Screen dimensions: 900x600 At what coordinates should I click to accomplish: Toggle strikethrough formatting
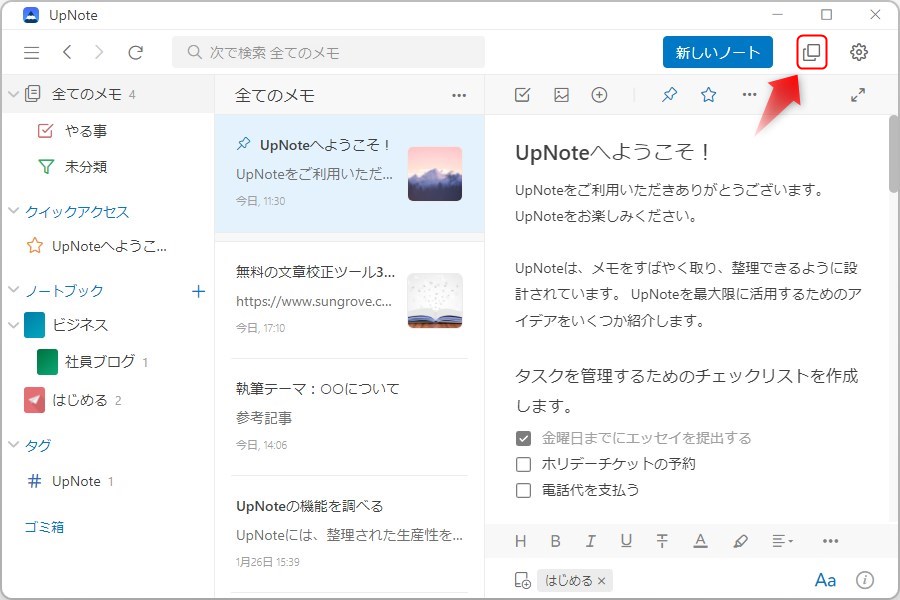point(662,541)
